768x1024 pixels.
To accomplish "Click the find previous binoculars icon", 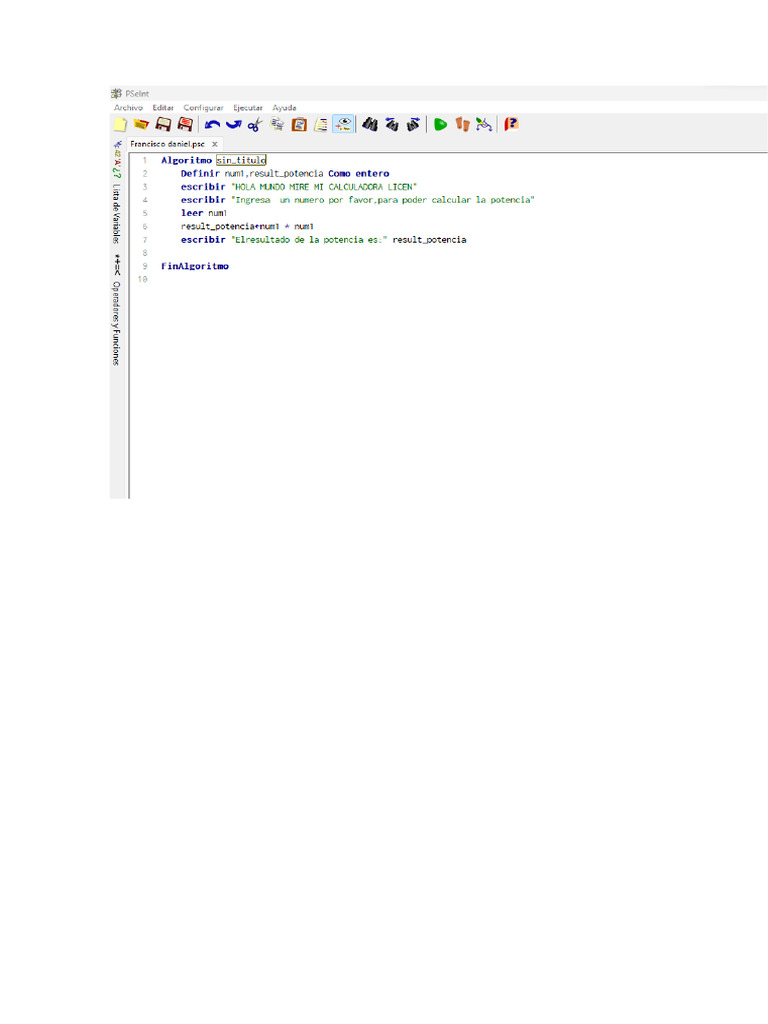I will pyautogui.click(x=392, y=124).
